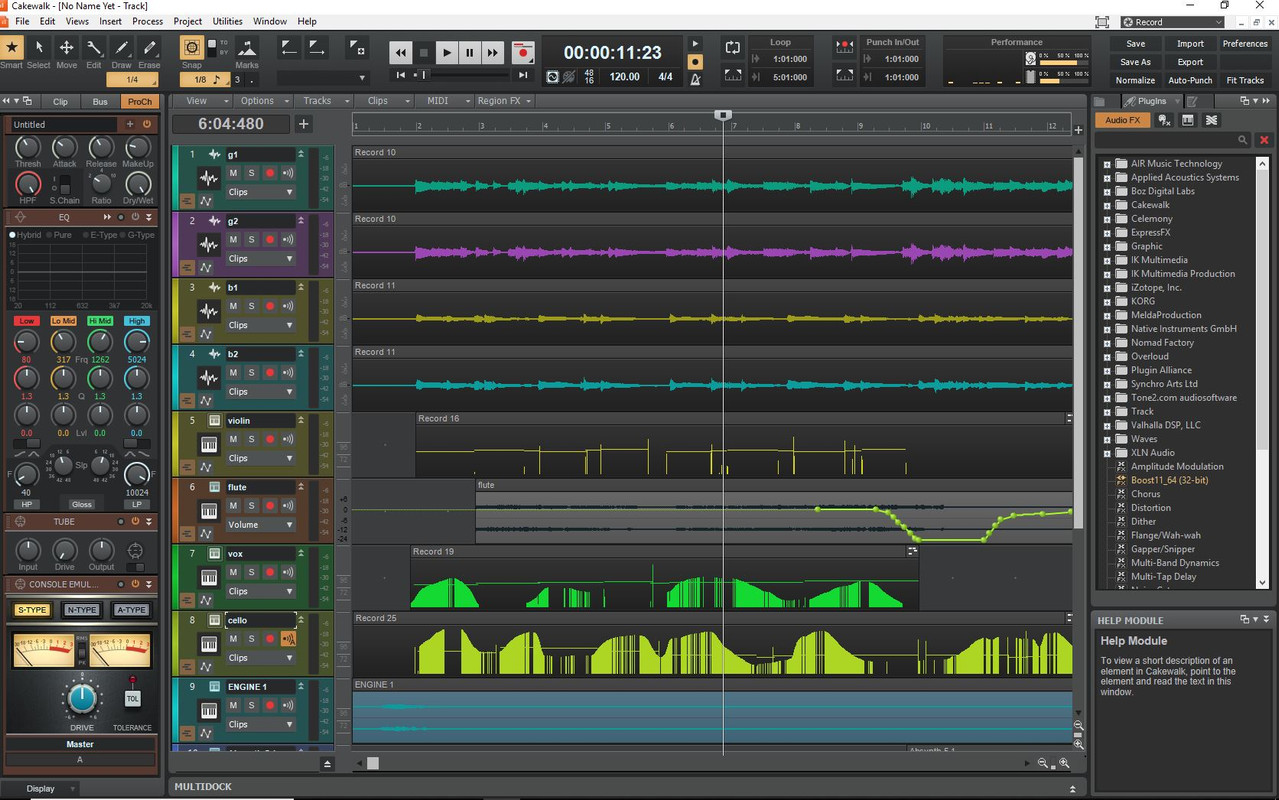The height and width of the screenshot is (800, 1279).
Task: Open the empty toolbar combo box dropdown
Action: point(323,78)
